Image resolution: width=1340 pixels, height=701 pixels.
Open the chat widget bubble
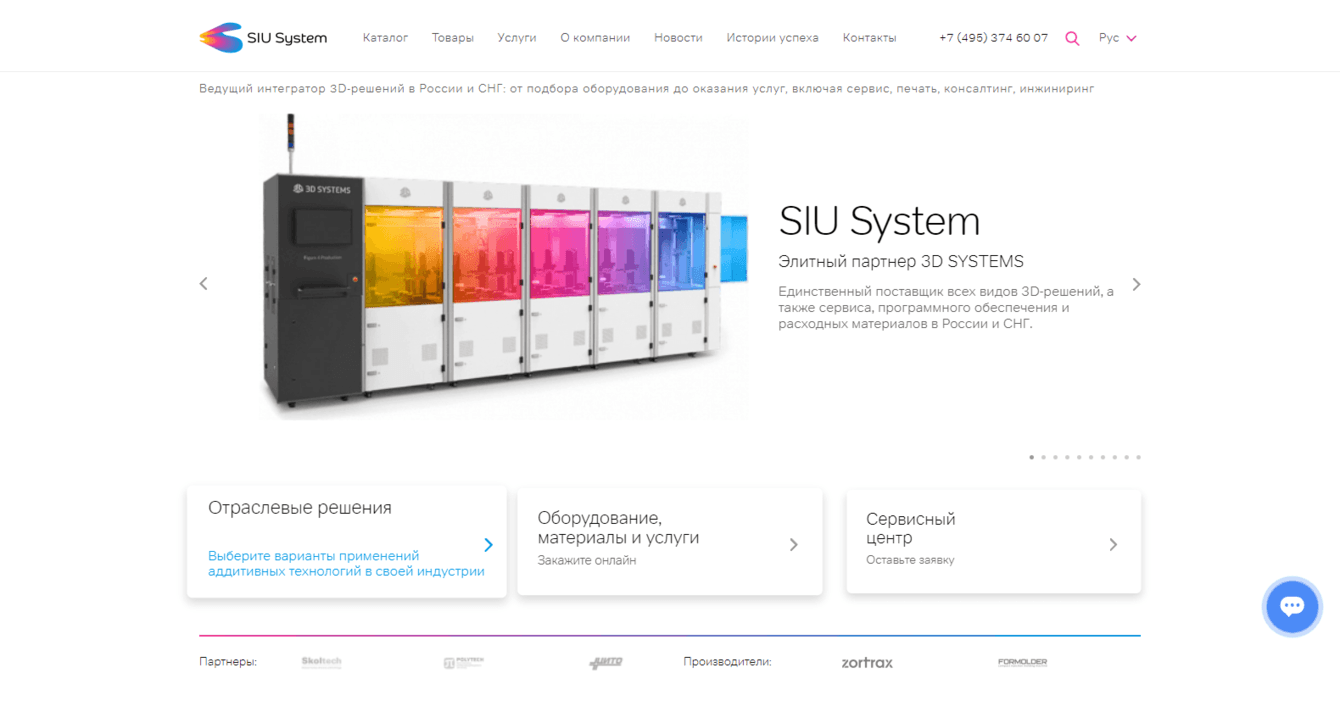click(x=1292, y=607)
